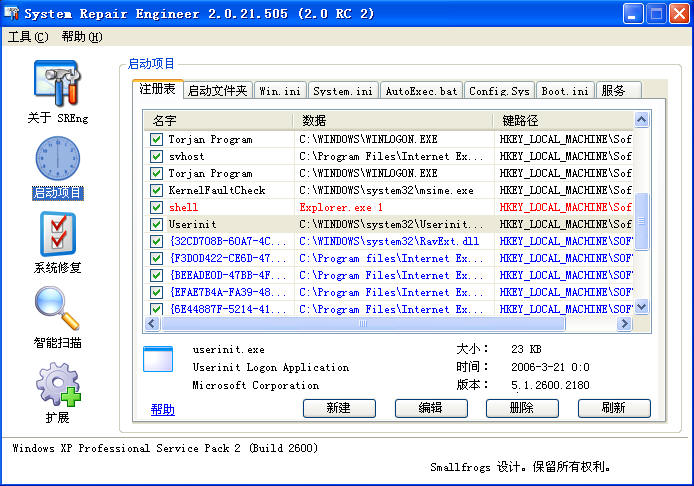Click the Windows XP Professional status text

165,448
